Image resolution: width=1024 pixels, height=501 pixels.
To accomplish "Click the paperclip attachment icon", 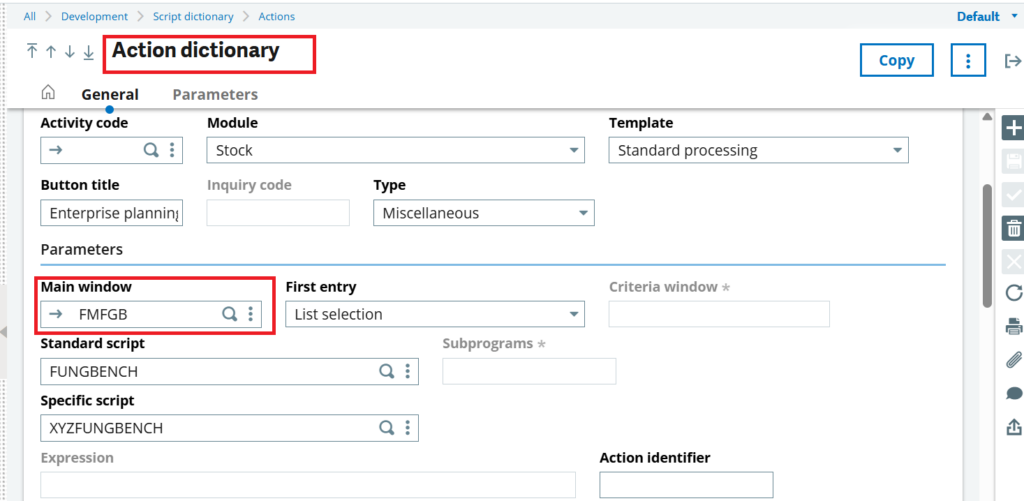I will (x=1013, y=360).
